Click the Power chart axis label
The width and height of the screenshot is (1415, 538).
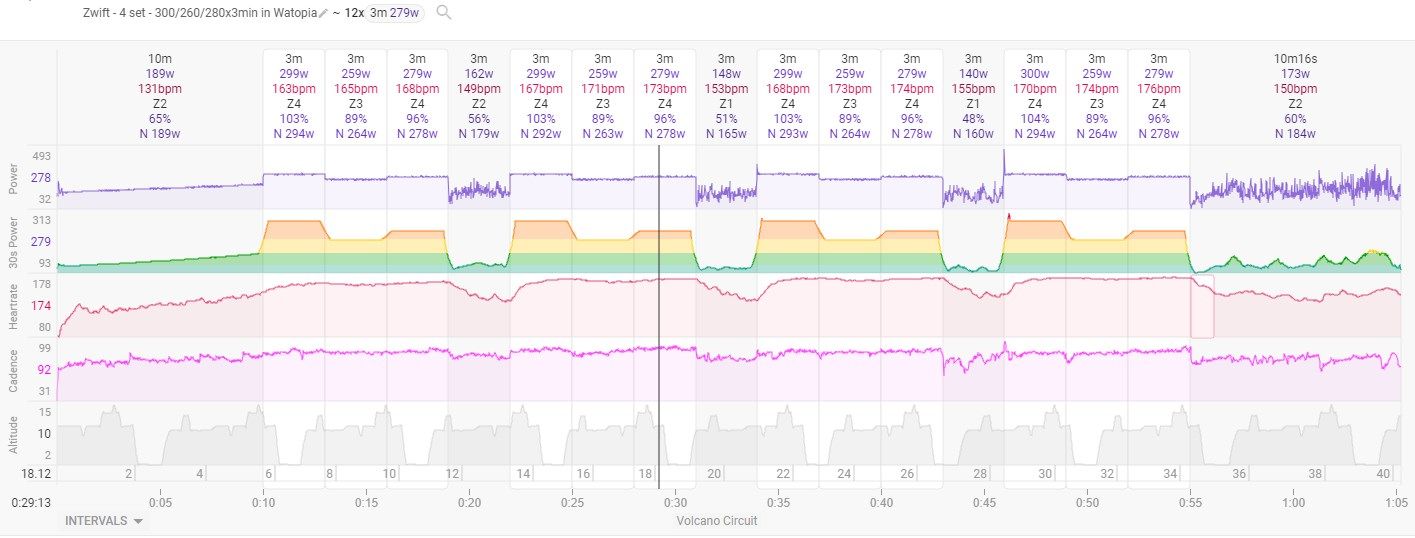pos(13,178)
